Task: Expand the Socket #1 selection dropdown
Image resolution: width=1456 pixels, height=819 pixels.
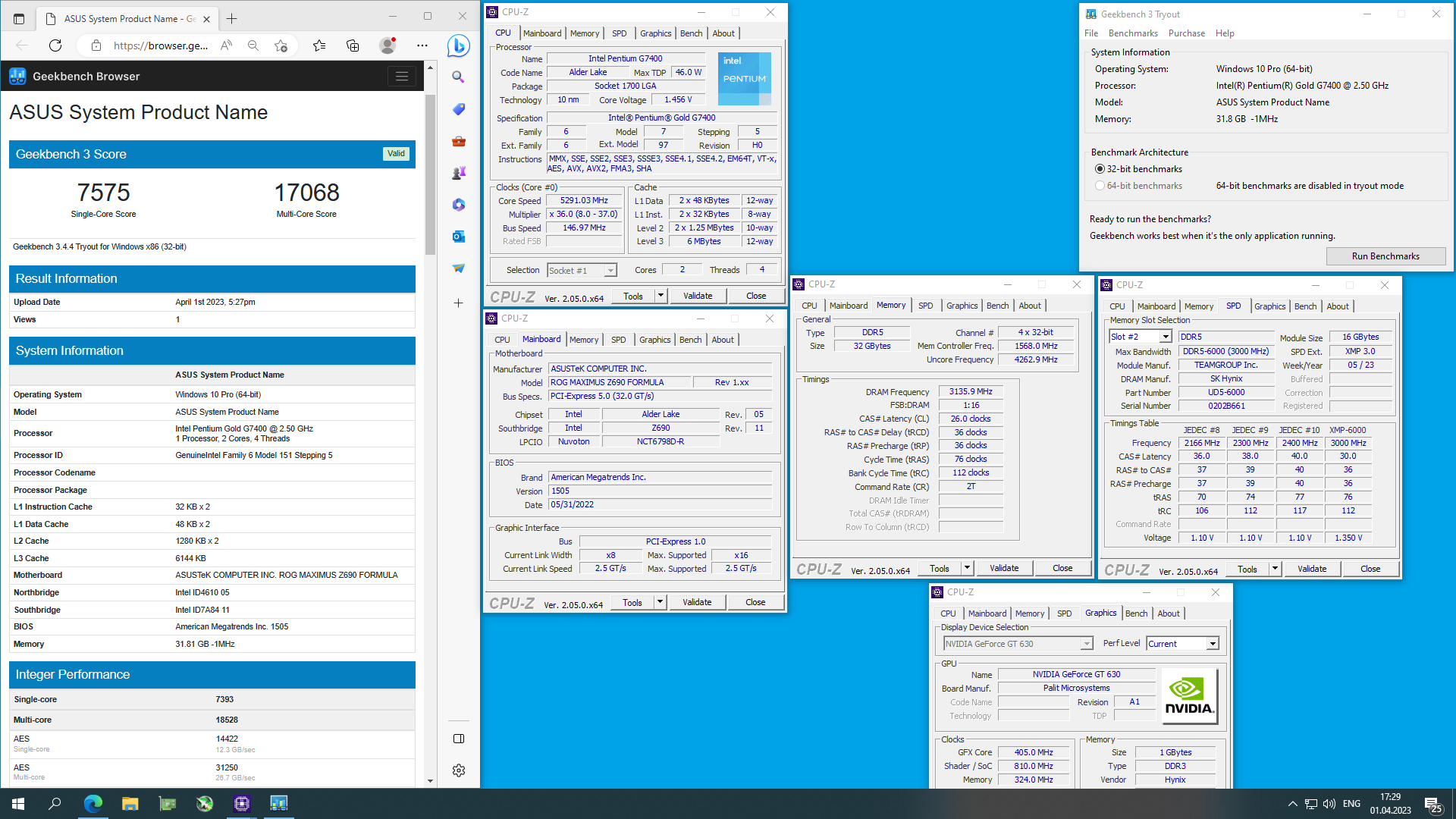Action: (x=610, y=271)
